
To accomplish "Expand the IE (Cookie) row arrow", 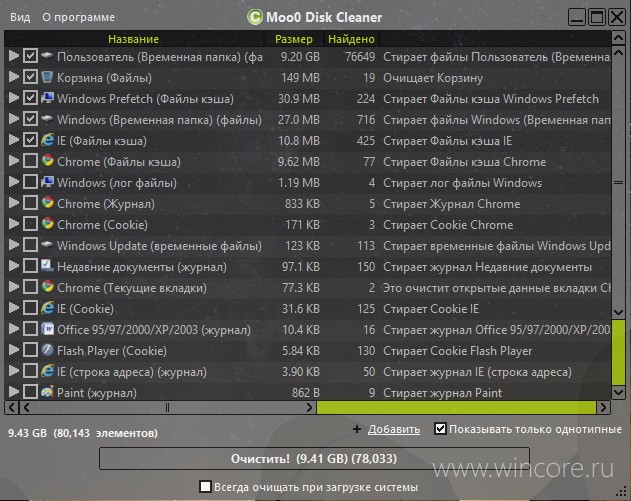I will point(14,307).
